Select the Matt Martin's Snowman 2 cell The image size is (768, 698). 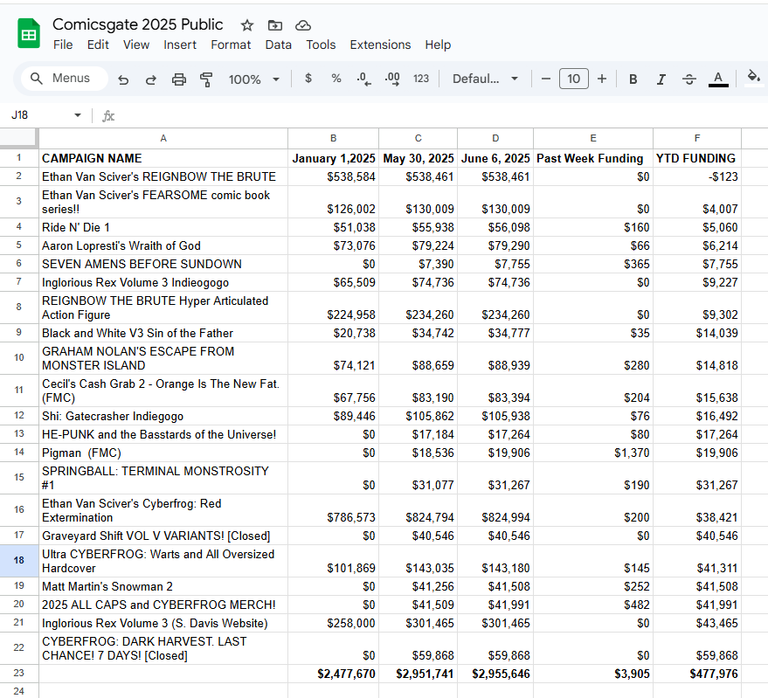click(163, 586)
